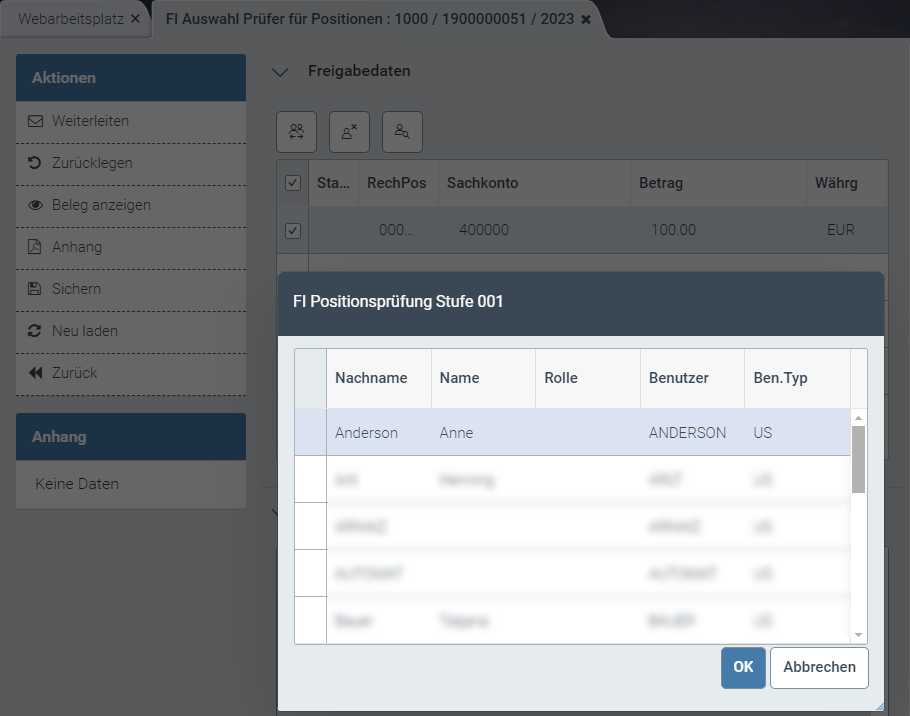Toggle the select-all checkbox in table header
Screen dimensions: 910x716
click(293, 183)
